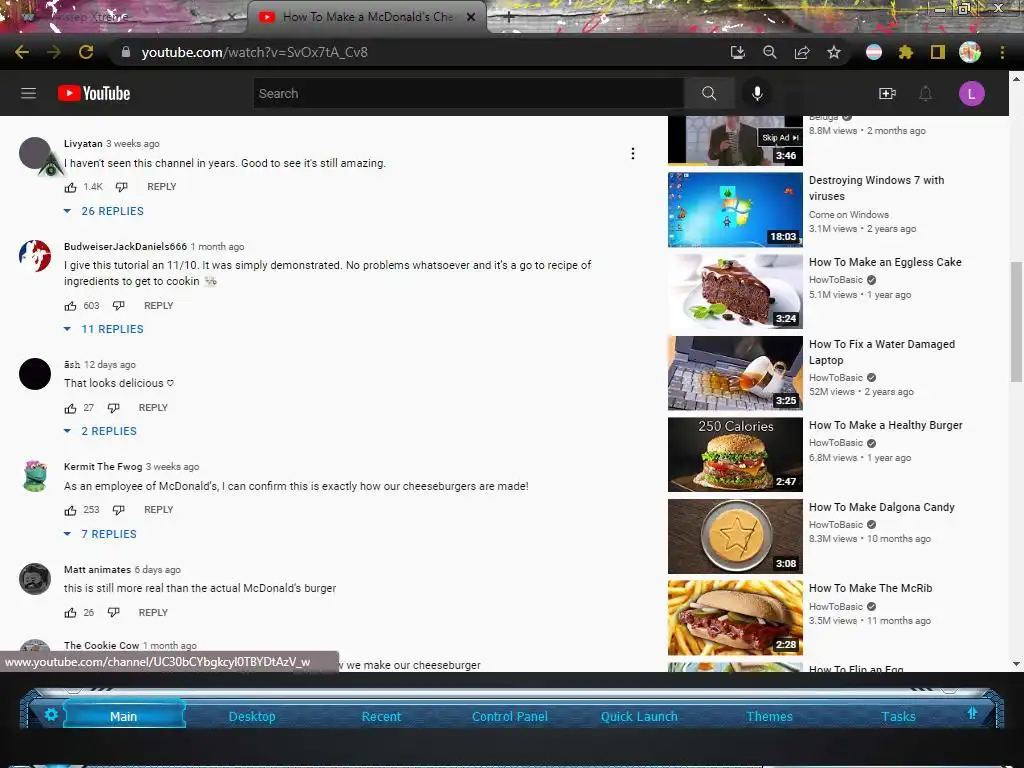Bookmark this page with the star icon
The width and height of the screenshot is (1024, 768).
(x=833, y=52)
